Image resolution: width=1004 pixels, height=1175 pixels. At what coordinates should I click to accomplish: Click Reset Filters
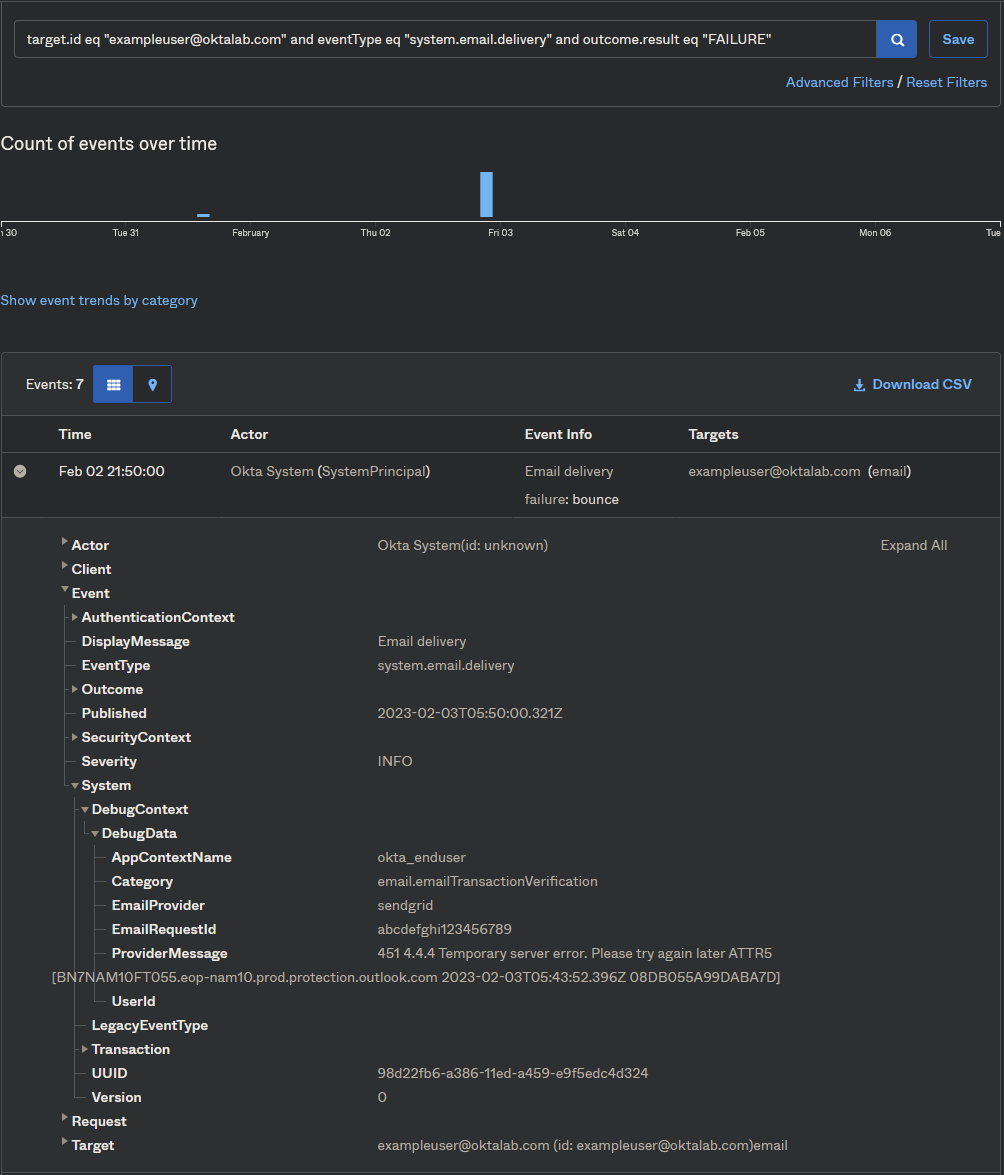(946, 82)
